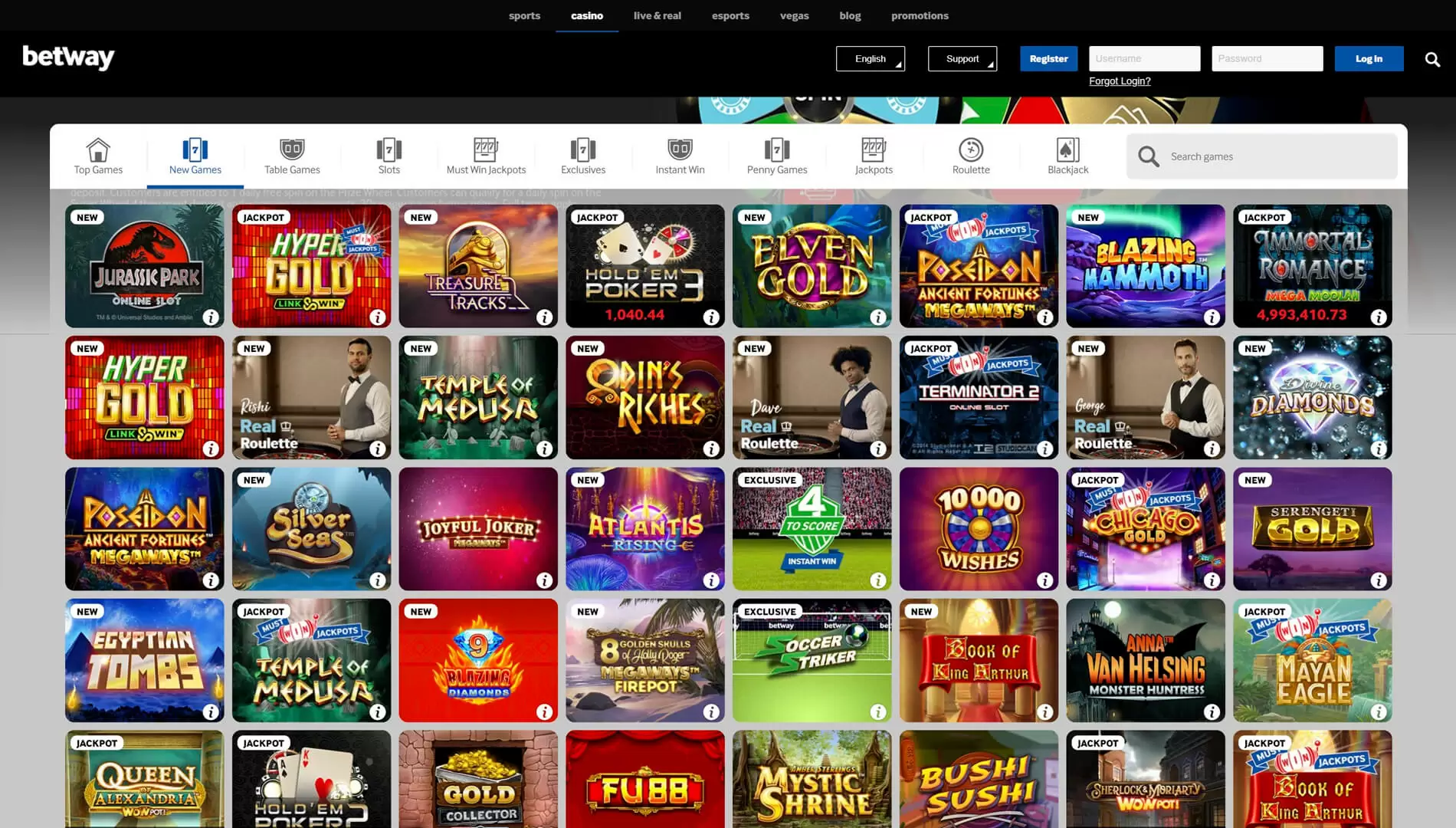
Task: Click the Log In button
Action: point(1369,58)
